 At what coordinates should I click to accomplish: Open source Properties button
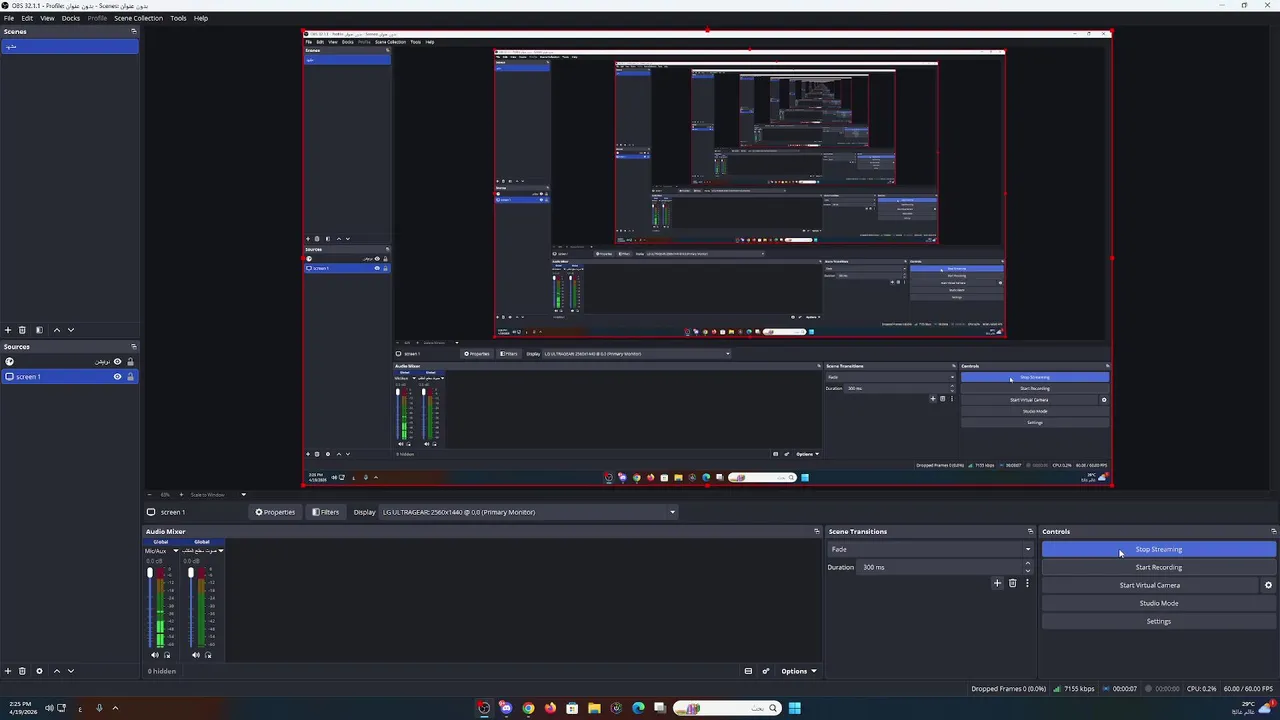(x=275, y=512)
